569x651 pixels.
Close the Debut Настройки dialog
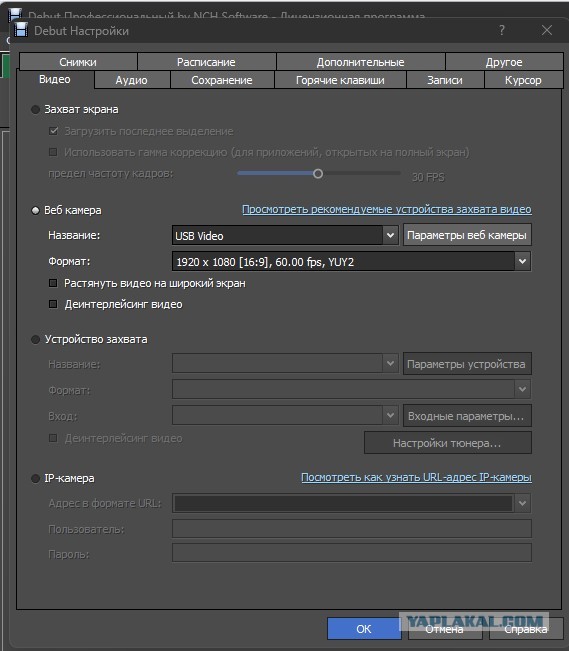pyautogui.click(x=547, y=30)
